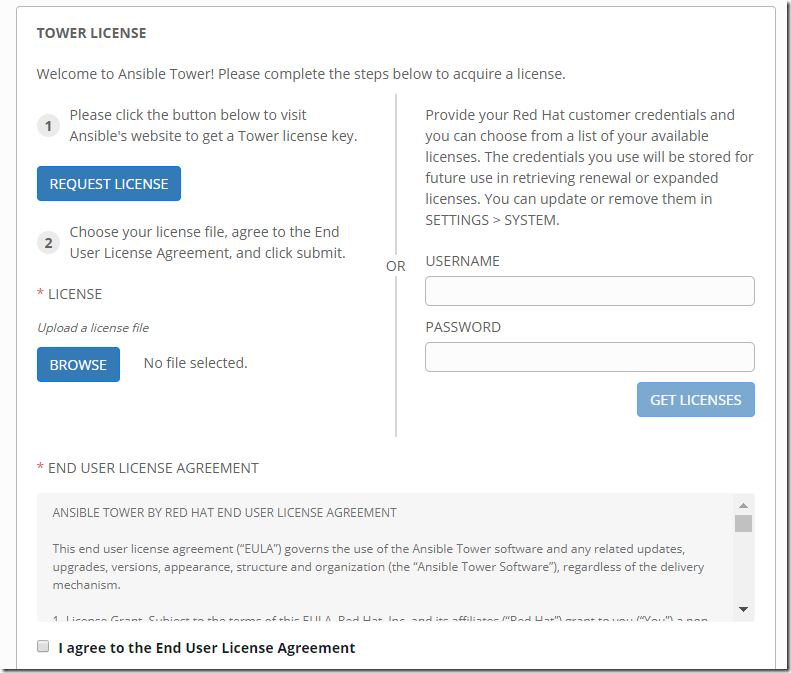Image resolution: width=791 pixels, height=673 pixels.
Task: Click the END USER LICENSE AGREEMENT section heading
Action: 153,468
